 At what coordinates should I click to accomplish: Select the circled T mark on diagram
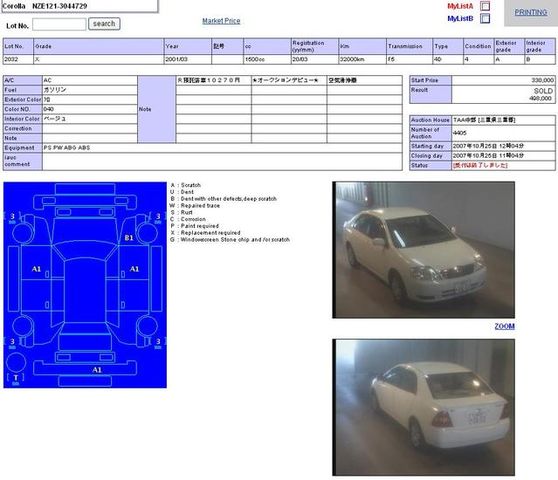point(16,378)
